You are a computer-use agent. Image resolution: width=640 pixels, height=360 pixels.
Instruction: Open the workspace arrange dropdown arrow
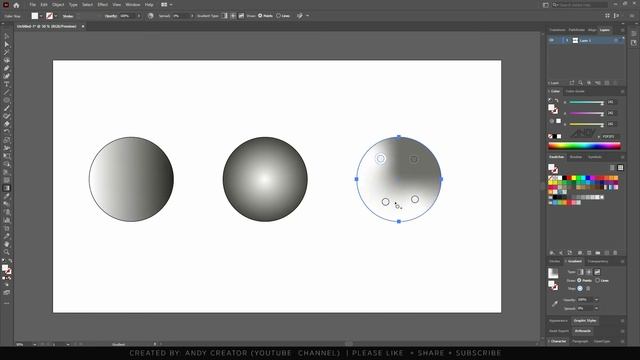click(171, 5)
